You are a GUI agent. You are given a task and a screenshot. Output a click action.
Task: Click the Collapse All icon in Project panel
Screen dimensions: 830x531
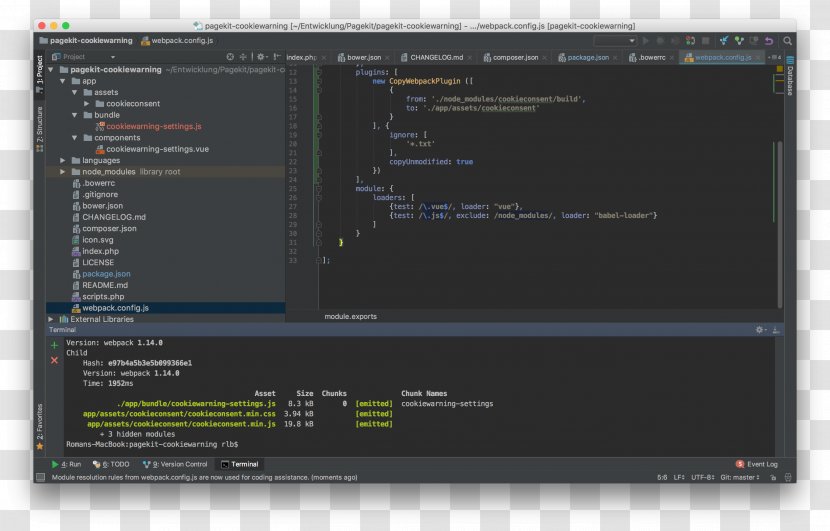[243, 57]
